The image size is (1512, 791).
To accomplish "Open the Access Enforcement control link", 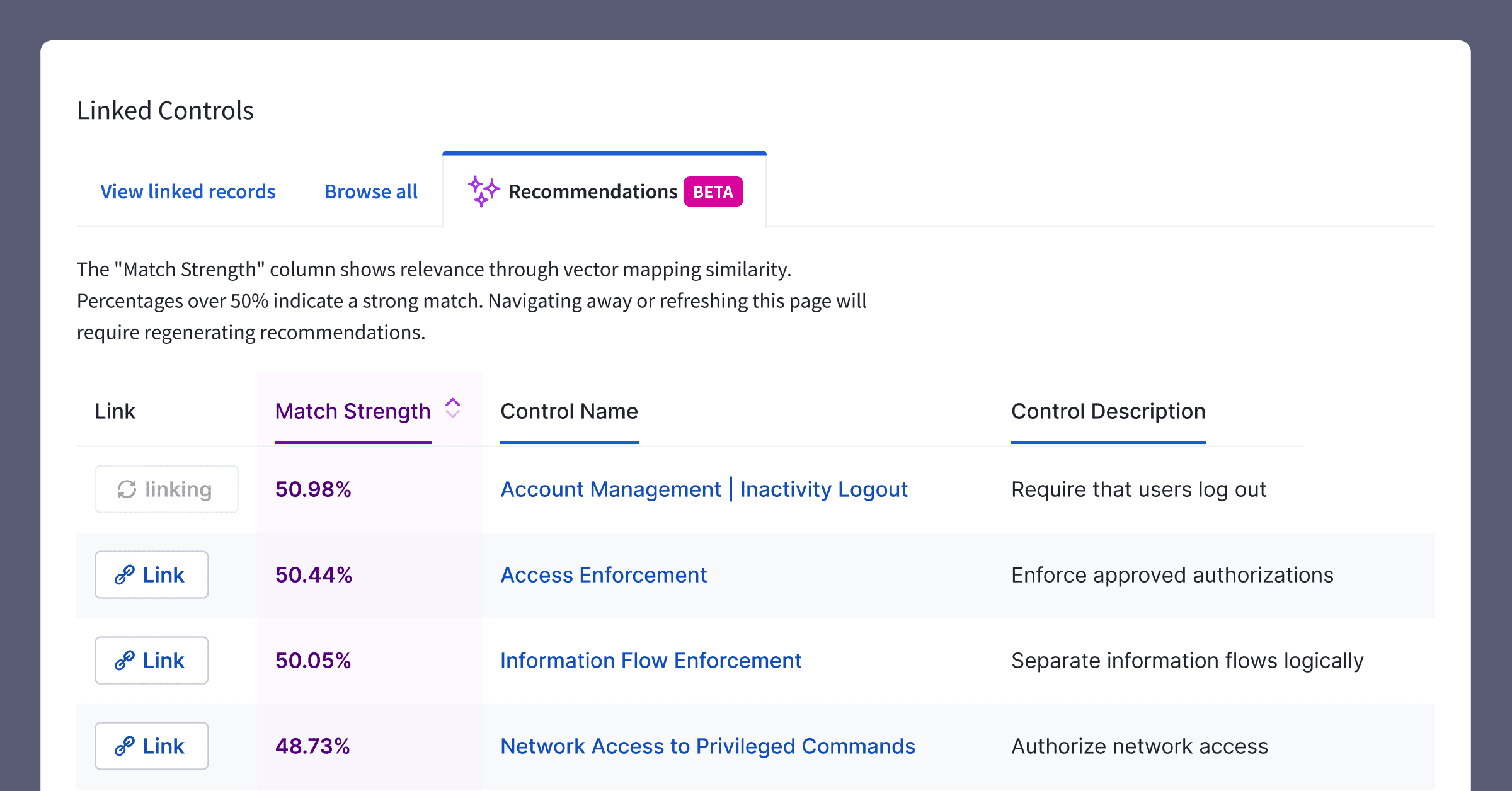I will (x=603, y=575).
